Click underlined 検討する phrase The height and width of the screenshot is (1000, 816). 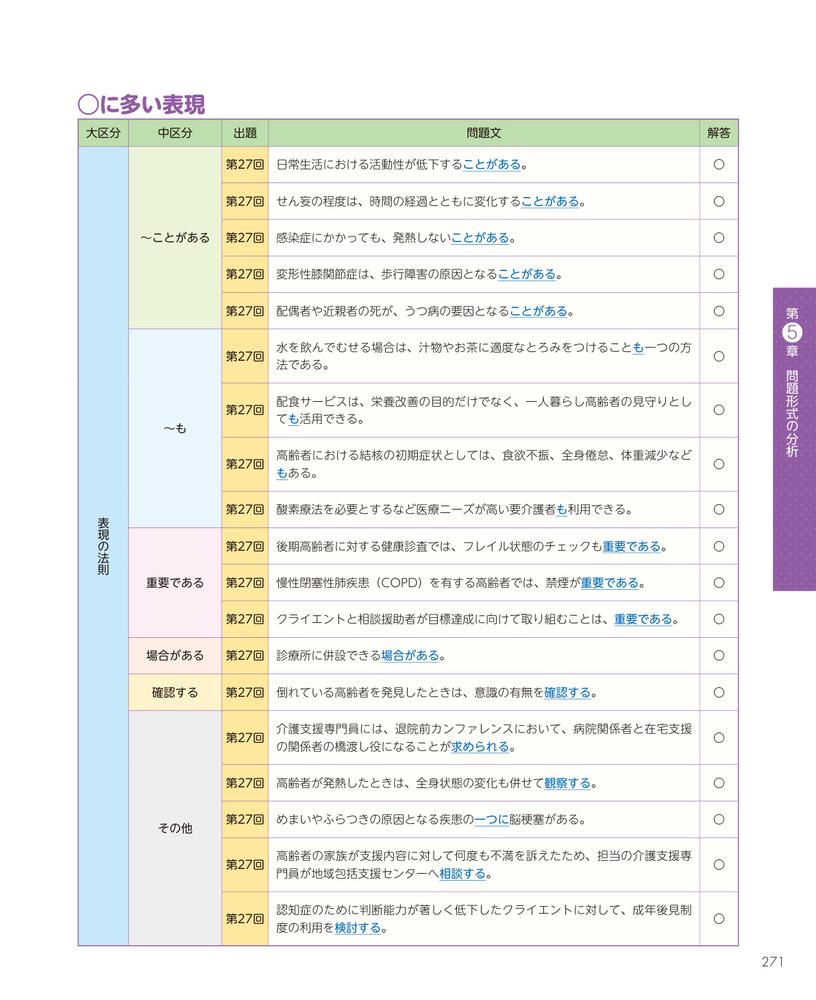(x=358, y=928)
